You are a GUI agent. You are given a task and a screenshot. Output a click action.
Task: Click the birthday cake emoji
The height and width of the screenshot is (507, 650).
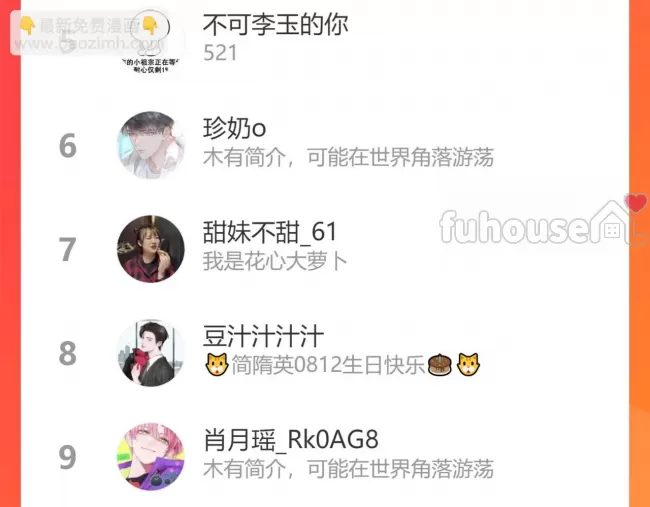point(439,365)
